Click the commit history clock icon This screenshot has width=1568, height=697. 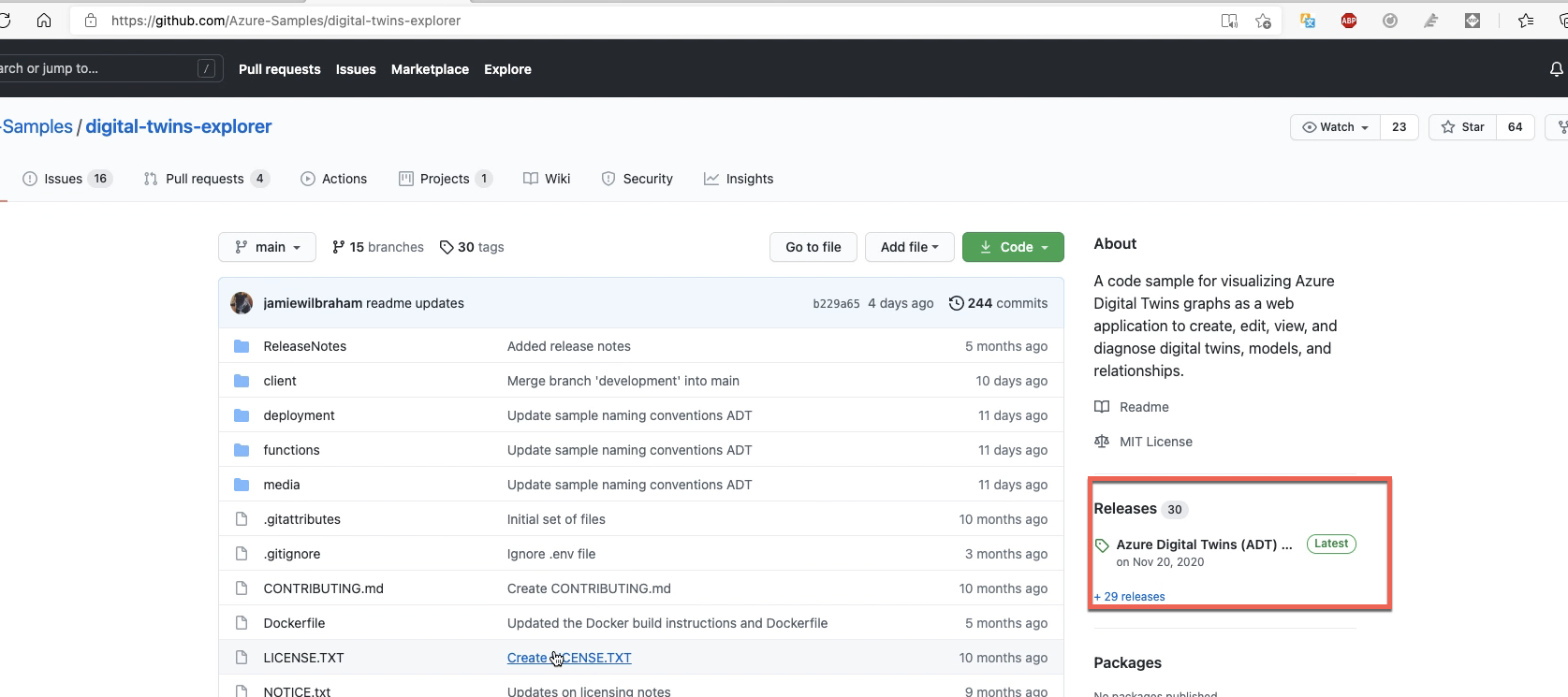[956, 303]
